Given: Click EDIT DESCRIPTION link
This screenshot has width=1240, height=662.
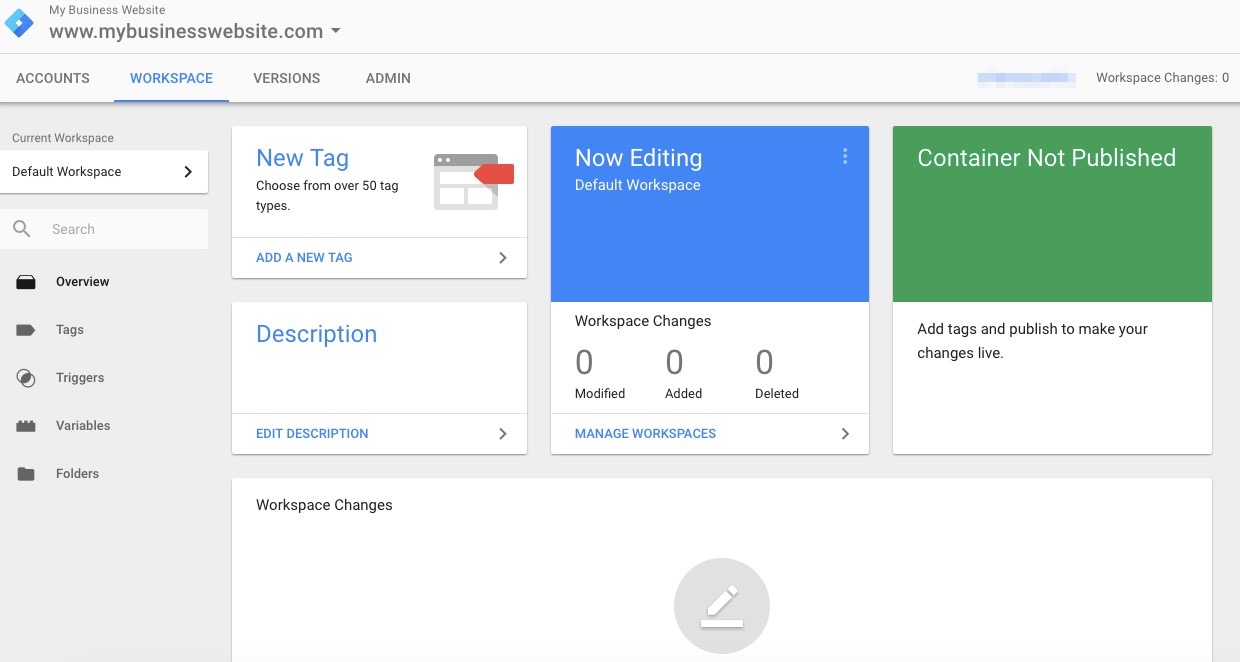Looking at the screenshot, I should point(312,433).
